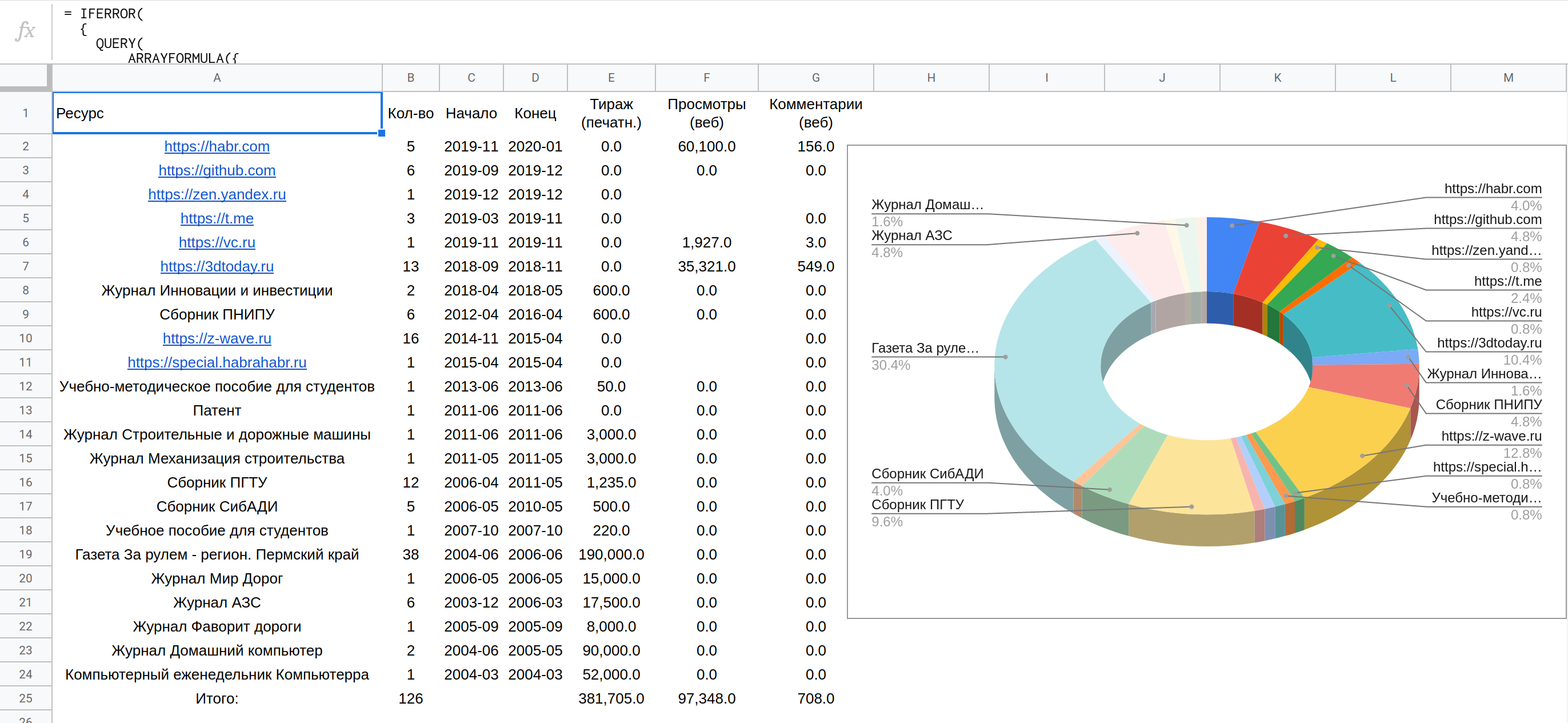Select column header A
This screenshot has height=723, width=1568.
pos(217,77)
